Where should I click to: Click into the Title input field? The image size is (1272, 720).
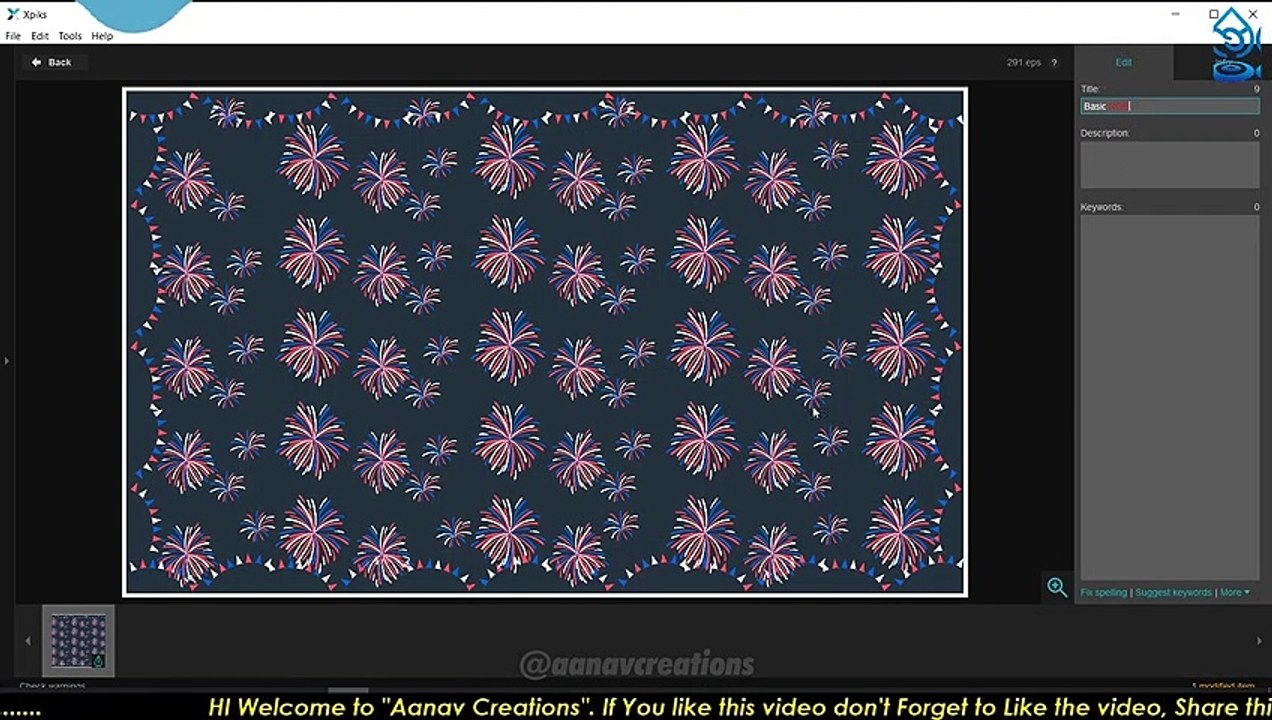[1169, 106]
